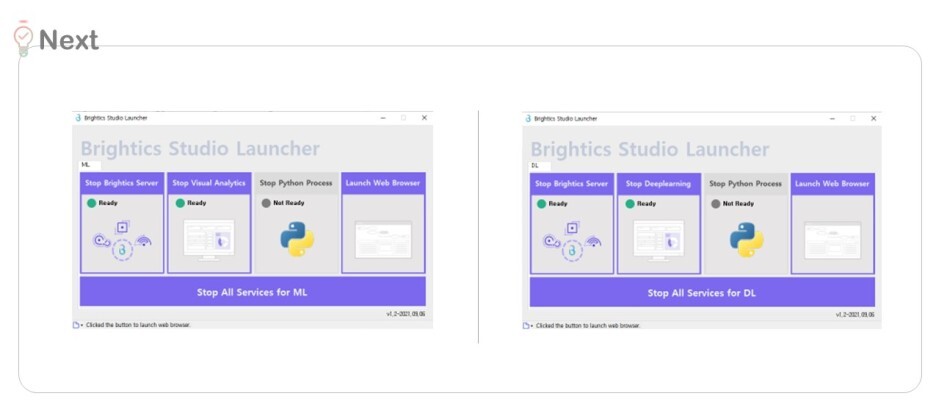Click the Next heading text
This screenshot has height=410, width=936.
[69, 39]
